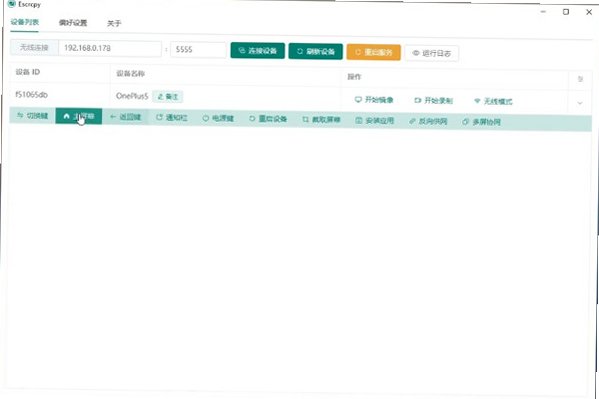Click the 无线连接 label
The height and width of the screenshot is (399, 599).
pyautogui.click(x=34, y=47)
